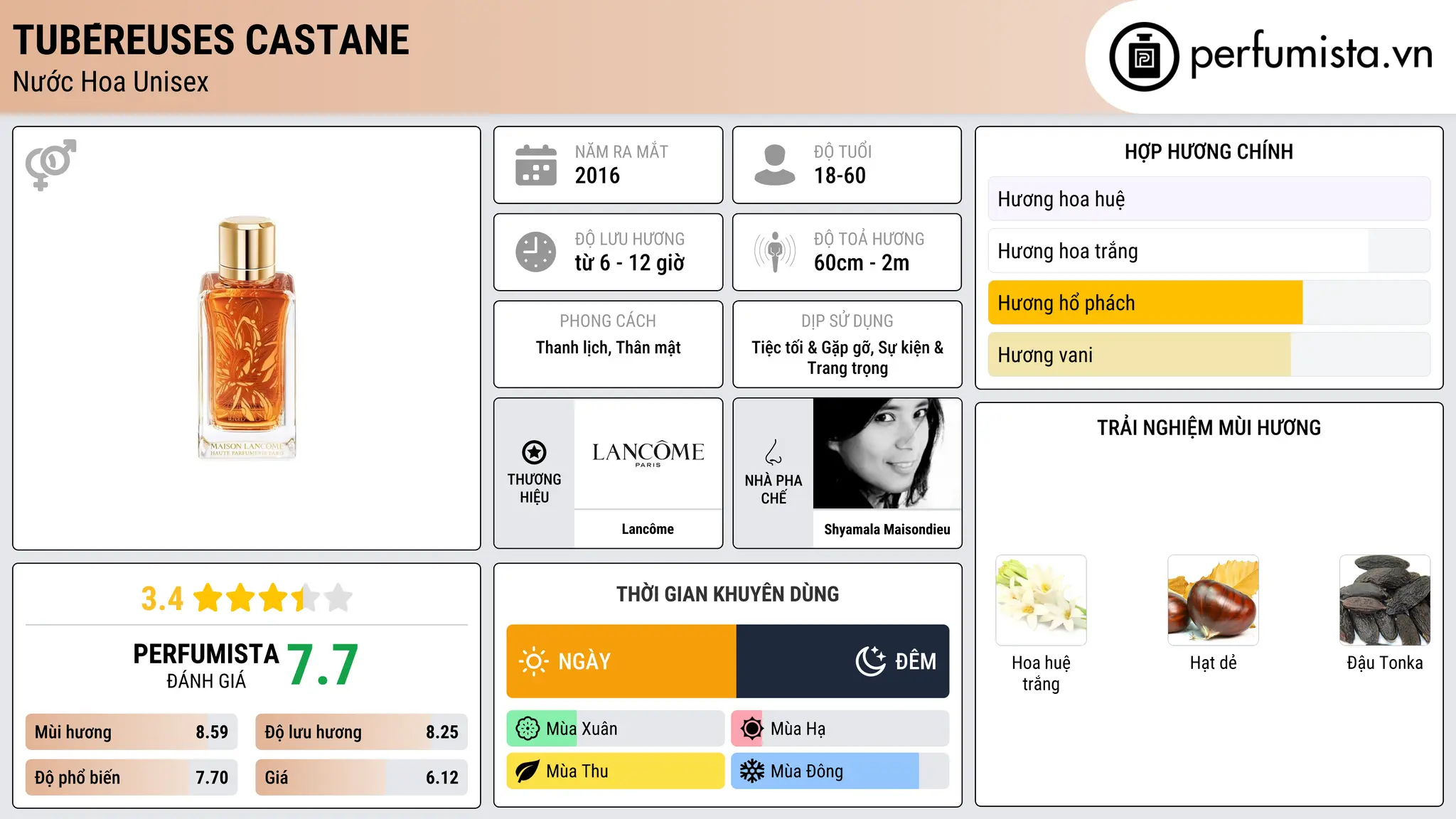This screenshot has height=819, width=1456.
Task: Click the Mùa Thu season label
Action: (577, 771)
